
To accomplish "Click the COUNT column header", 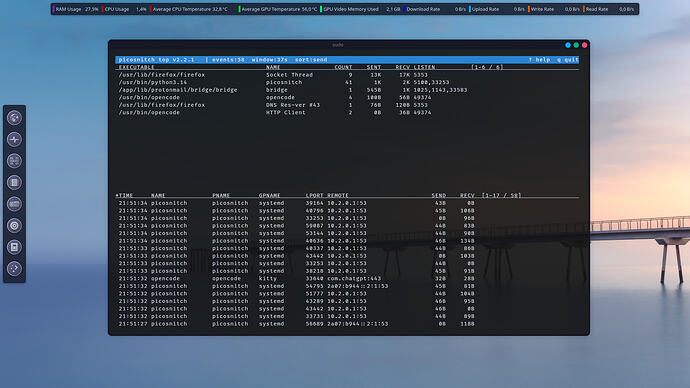I will [343, 67].
